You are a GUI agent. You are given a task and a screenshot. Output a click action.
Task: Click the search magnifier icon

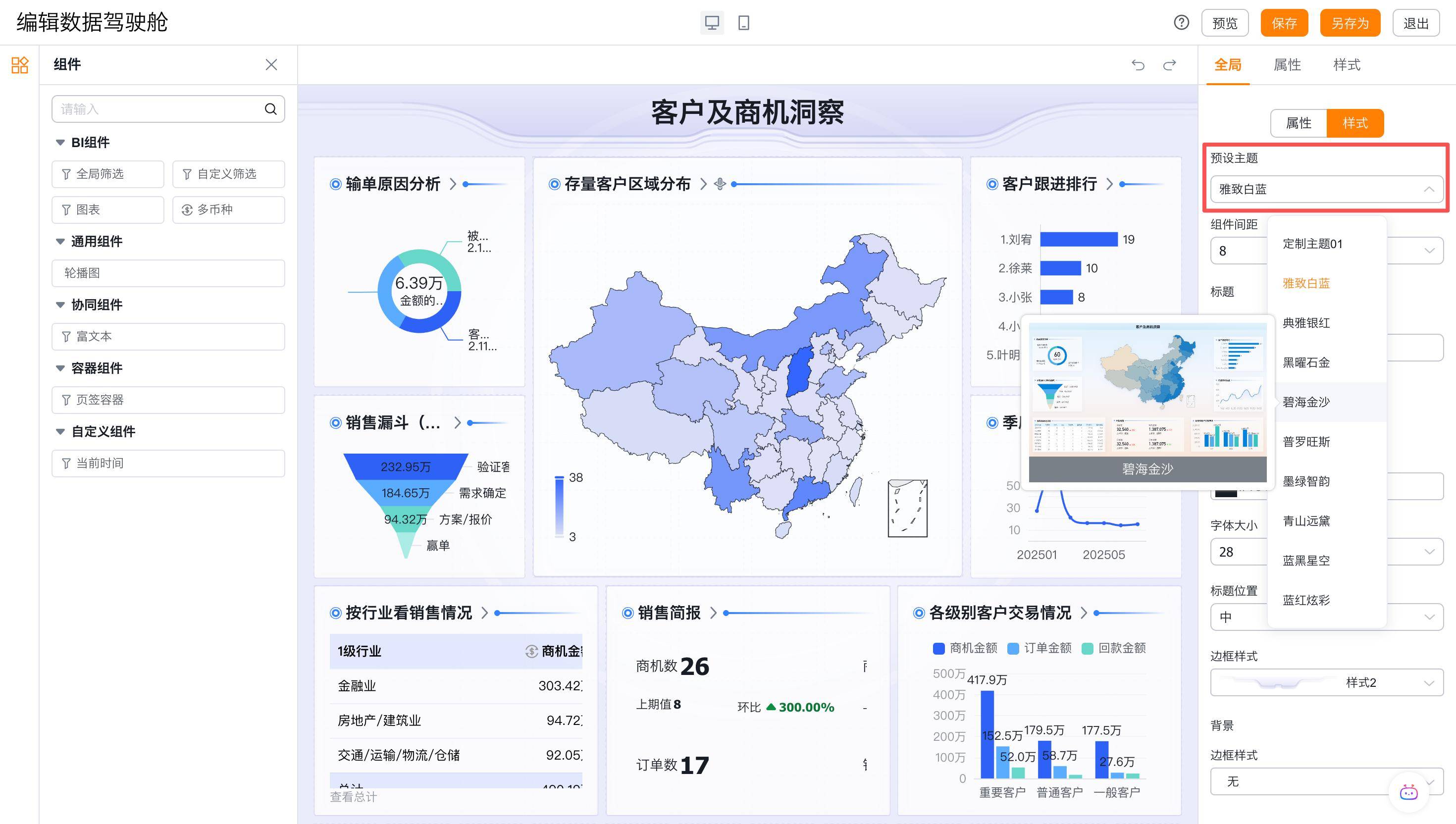click(270, 108)
